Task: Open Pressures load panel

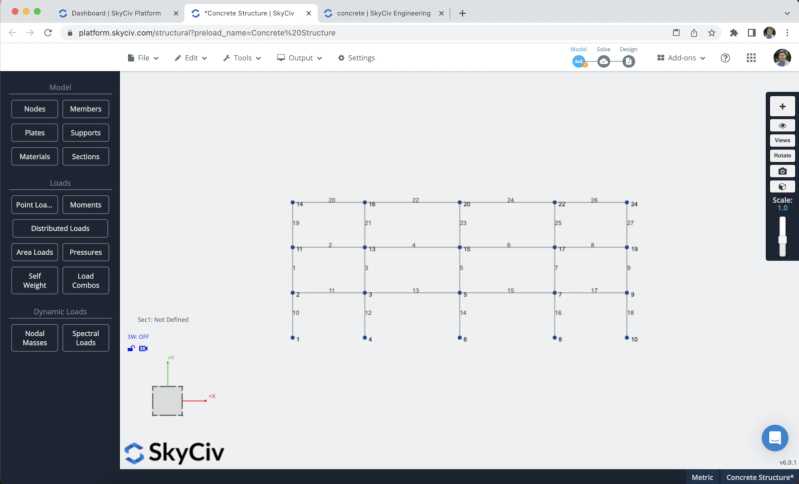Action: pos(86,252)
